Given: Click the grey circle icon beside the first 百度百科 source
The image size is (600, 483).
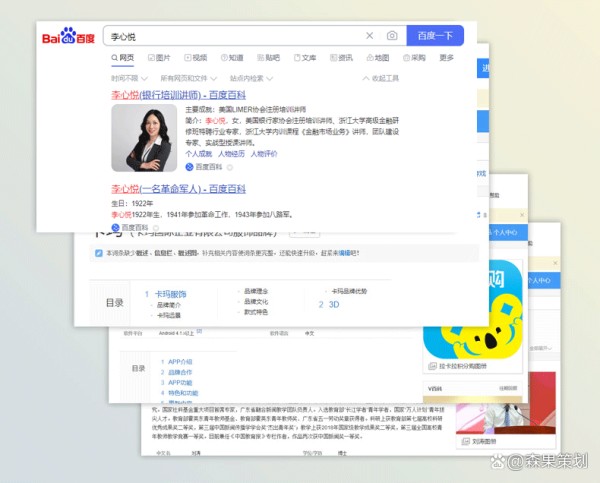Looking at the screenshot, I should coord(230,167).
